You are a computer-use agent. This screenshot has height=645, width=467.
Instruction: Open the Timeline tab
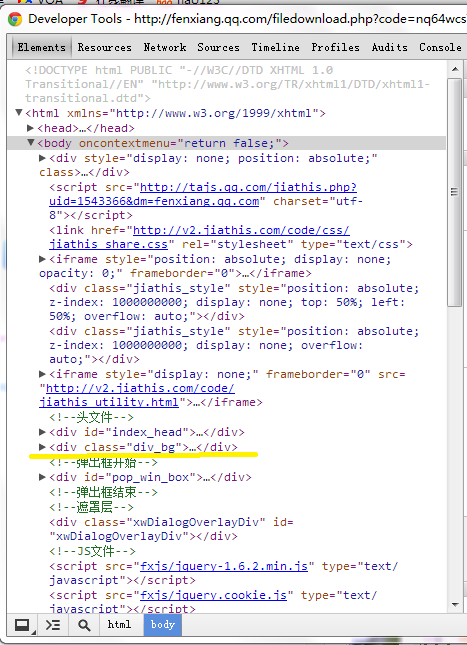275,47
